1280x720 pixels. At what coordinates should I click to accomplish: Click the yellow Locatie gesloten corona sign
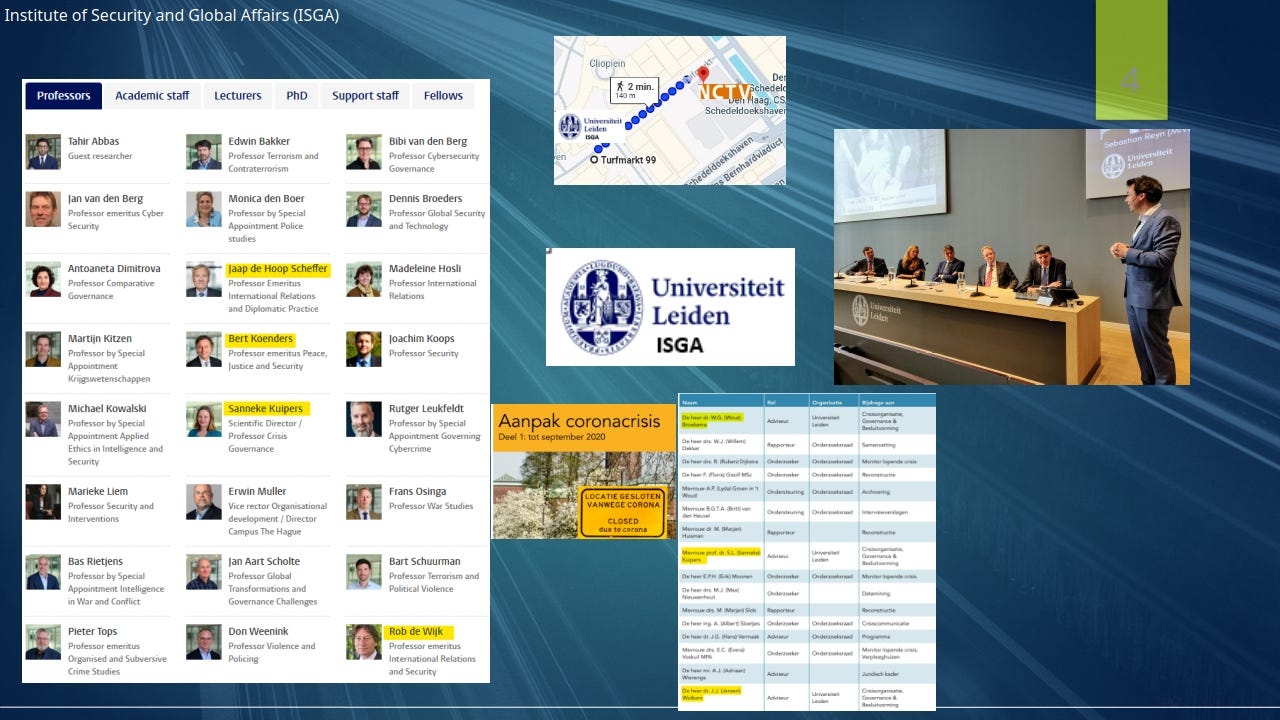pos(623,511)
